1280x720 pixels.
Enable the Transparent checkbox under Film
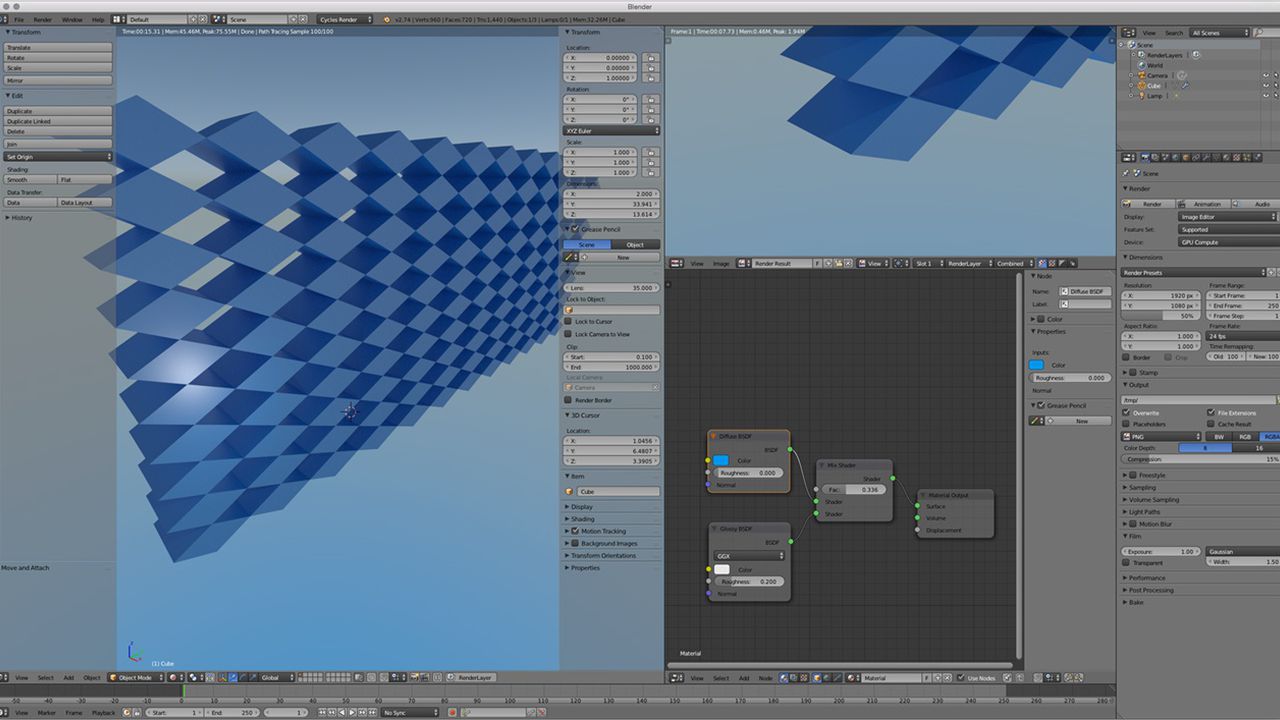pyautogui.click(x=1126, y=562)
